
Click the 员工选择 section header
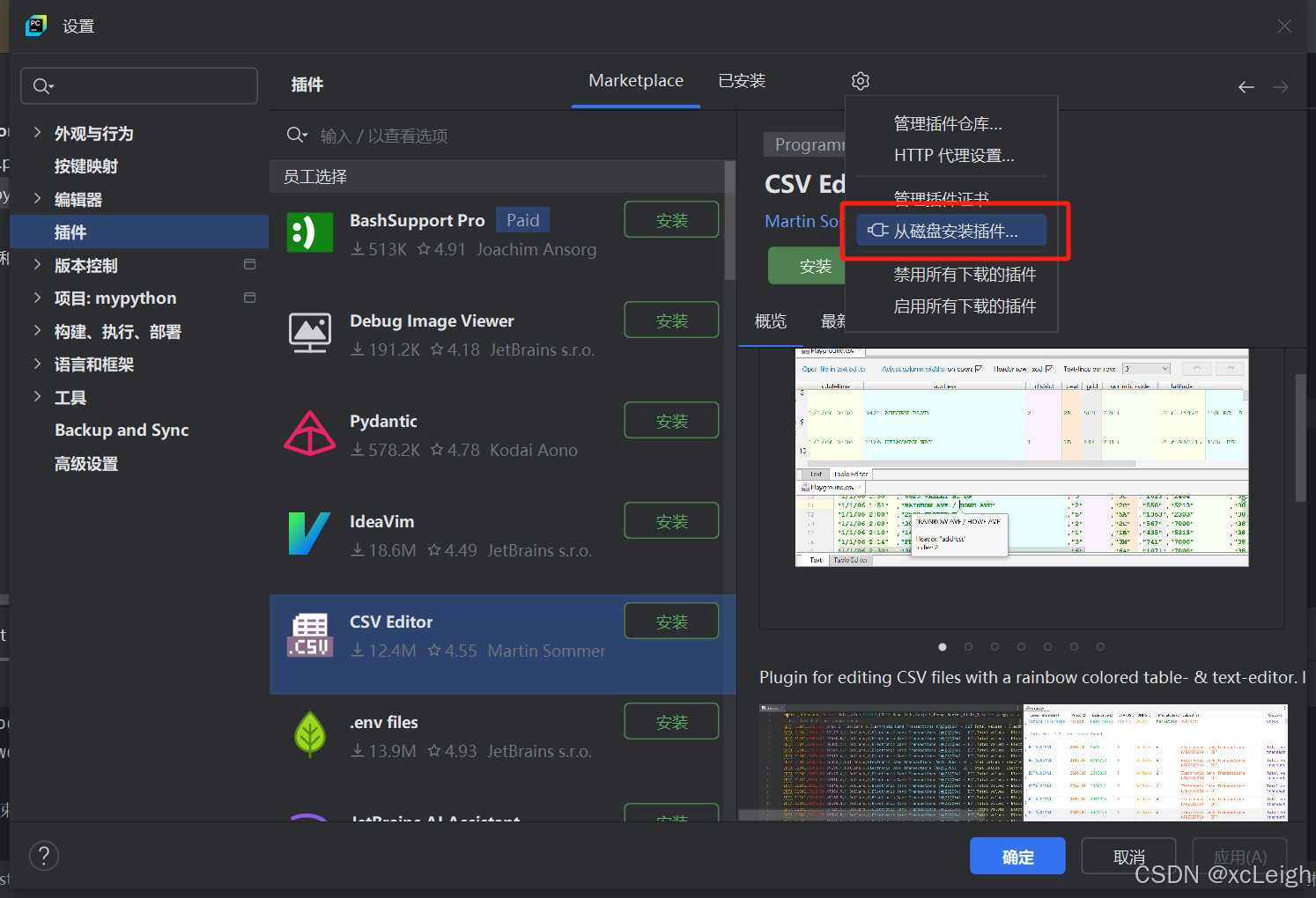tap(315, 177)
